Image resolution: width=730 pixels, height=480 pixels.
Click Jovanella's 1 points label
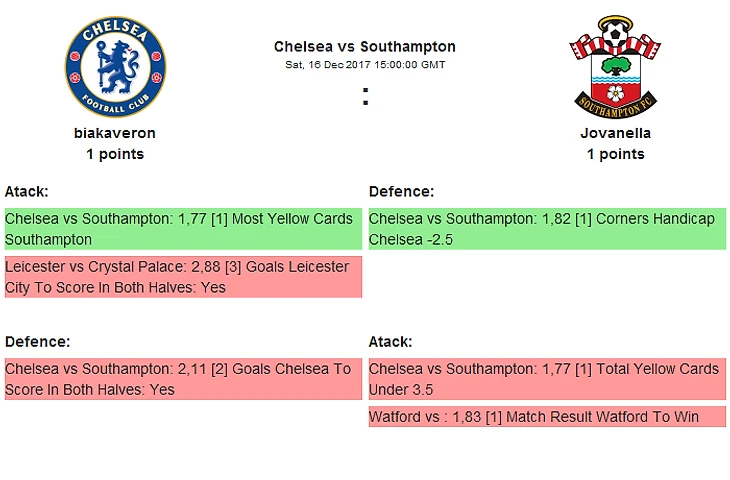click(x=615, y=154)
